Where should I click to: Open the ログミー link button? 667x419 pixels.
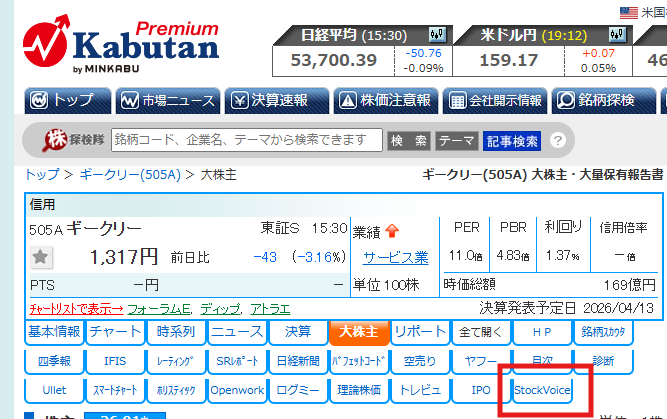coord(298,390)
